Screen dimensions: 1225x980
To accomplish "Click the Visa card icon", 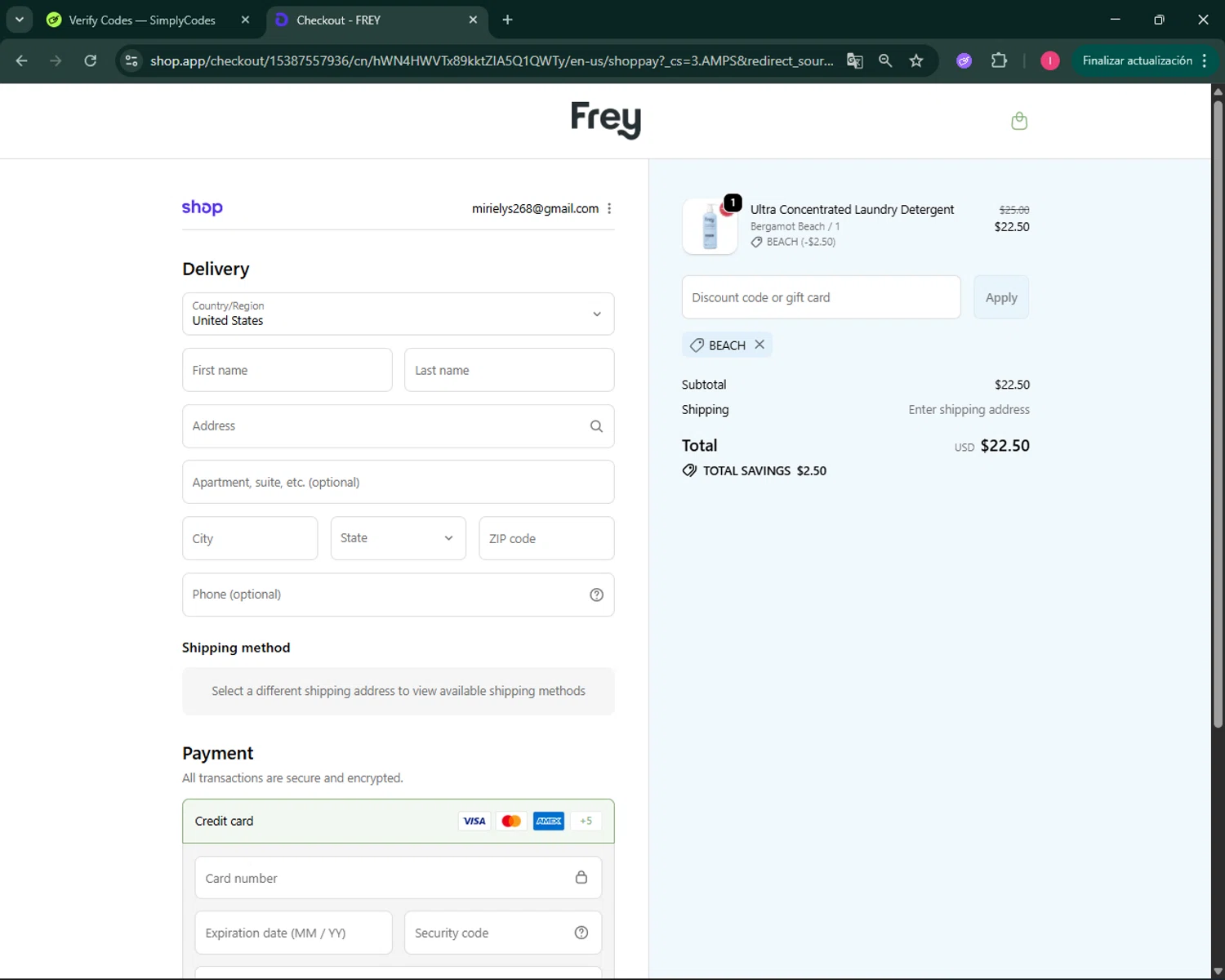I will pos(474,821).
